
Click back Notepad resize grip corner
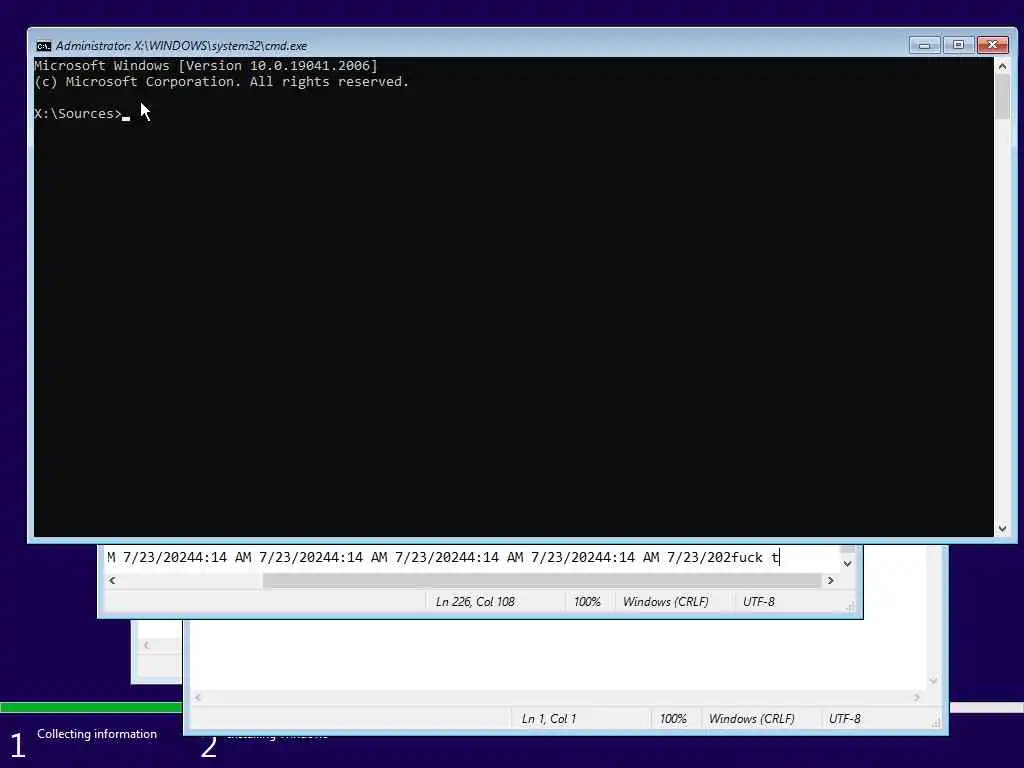click(x=936, y=724)
